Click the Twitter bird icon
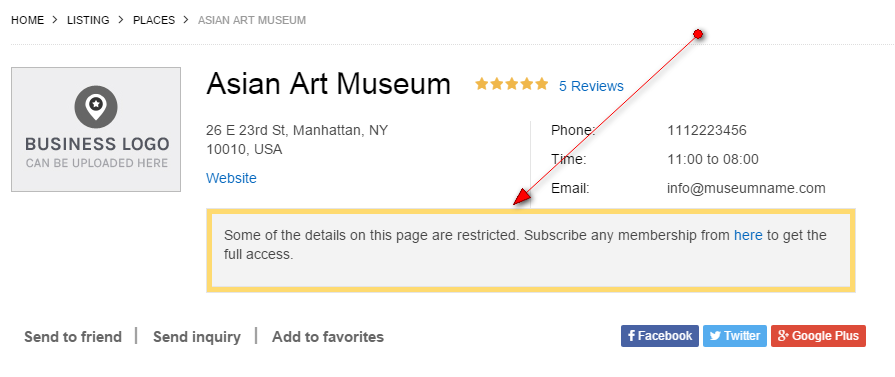 pos(715,336)
